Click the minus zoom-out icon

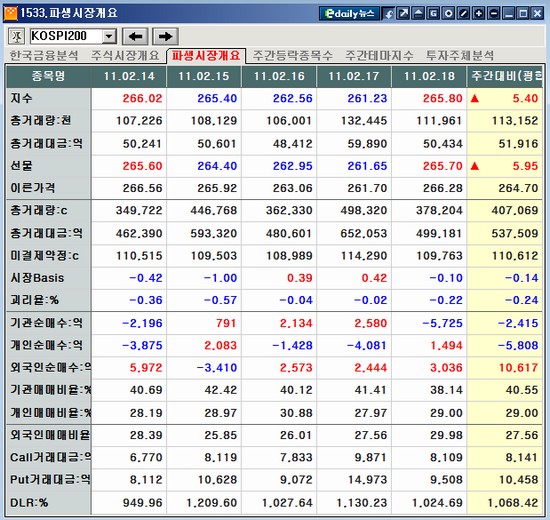[494, 14]
